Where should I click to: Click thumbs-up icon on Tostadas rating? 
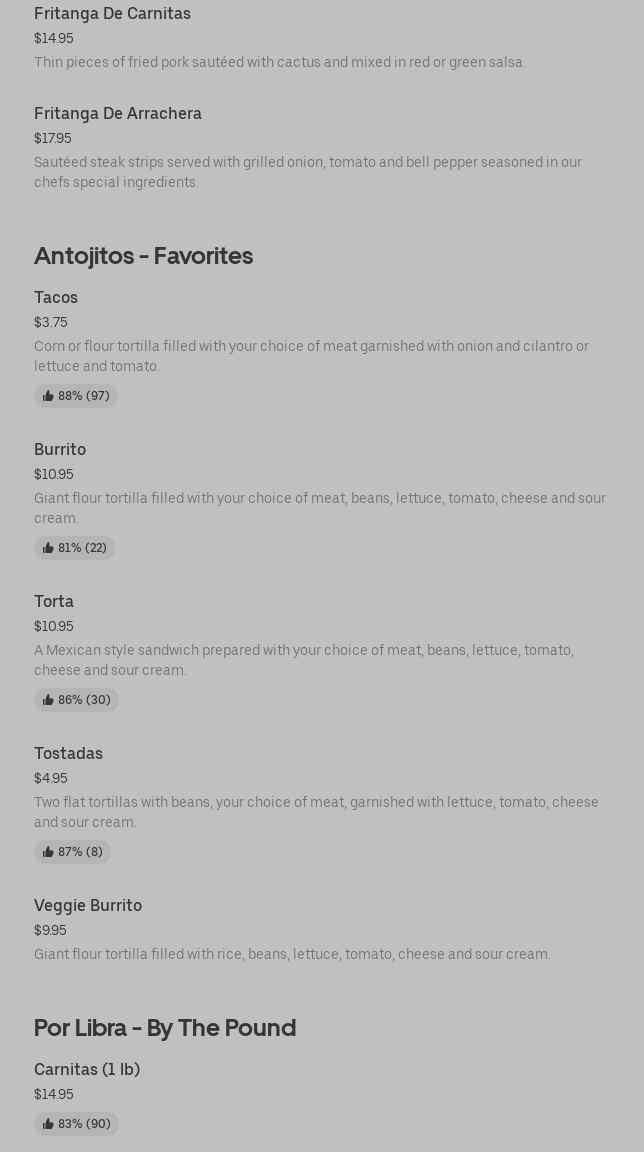(48, 852)
